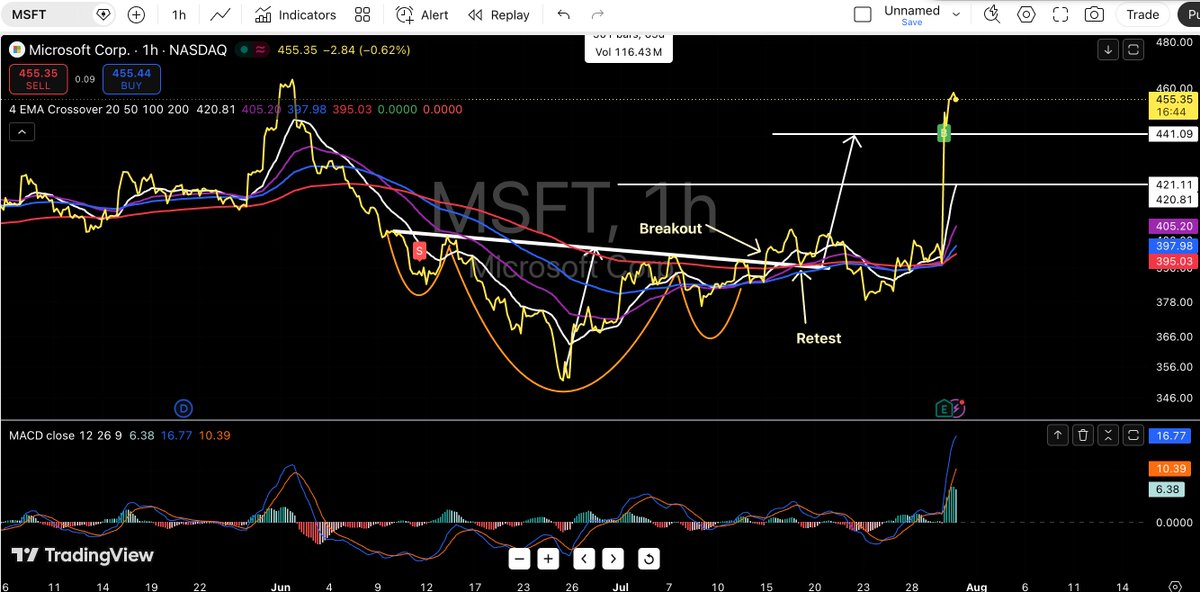Screen dimensions: 1200x592
Task: Move MACD pane up arrow
Action: click(x=1058, y=435)
